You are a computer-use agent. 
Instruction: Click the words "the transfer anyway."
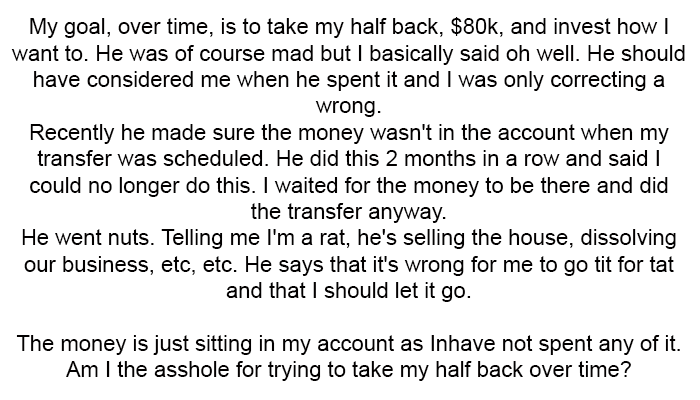[x=349, y=212]
